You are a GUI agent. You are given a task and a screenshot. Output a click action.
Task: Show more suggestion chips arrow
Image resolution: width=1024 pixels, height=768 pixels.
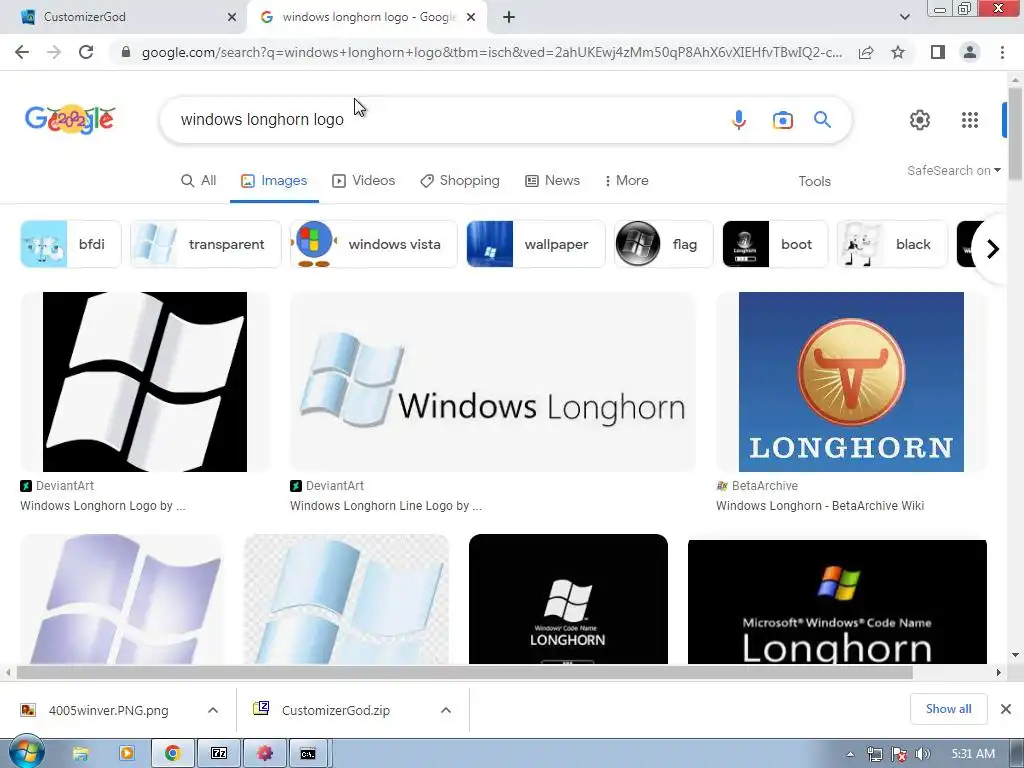993,249
